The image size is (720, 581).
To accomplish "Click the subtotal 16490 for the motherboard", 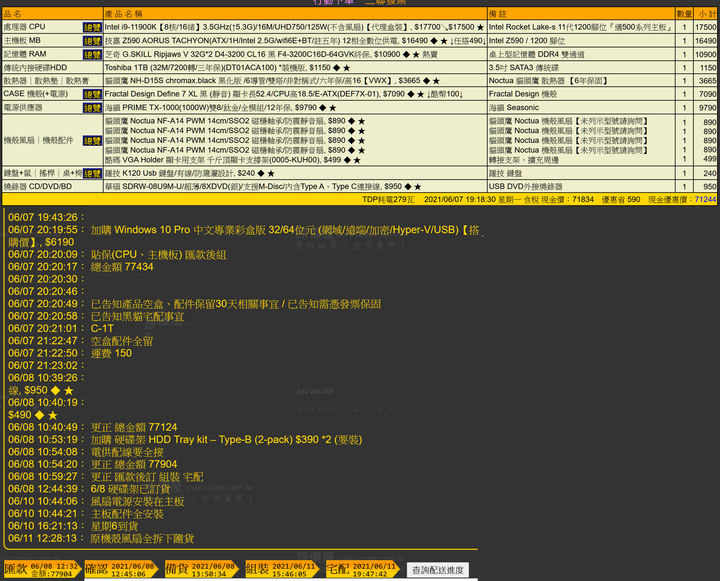I will pyautogui.click(x=705, y=41).
